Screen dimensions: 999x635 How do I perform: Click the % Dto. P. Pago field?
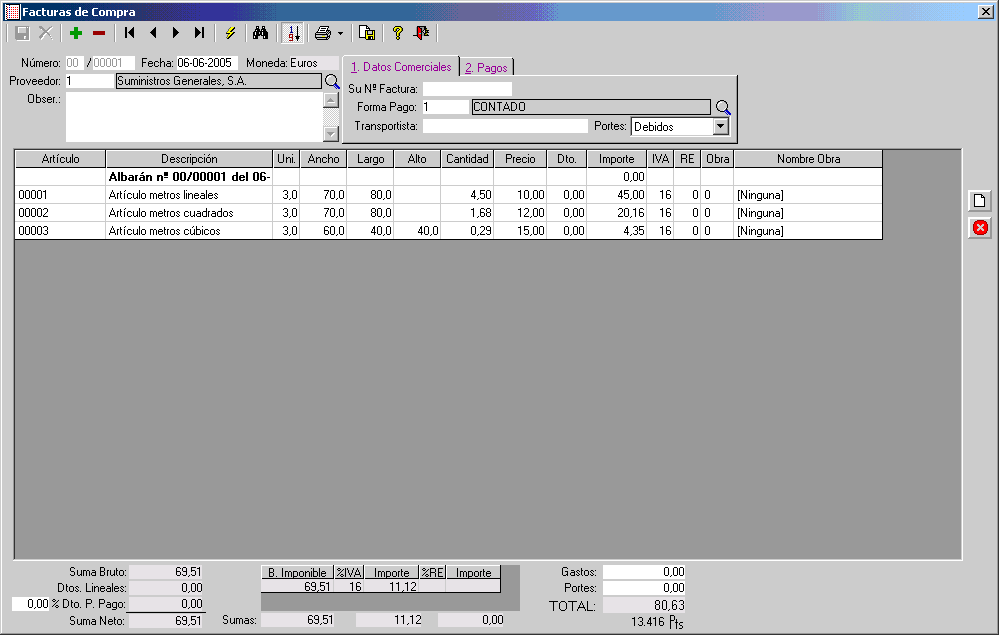[31, 604]
